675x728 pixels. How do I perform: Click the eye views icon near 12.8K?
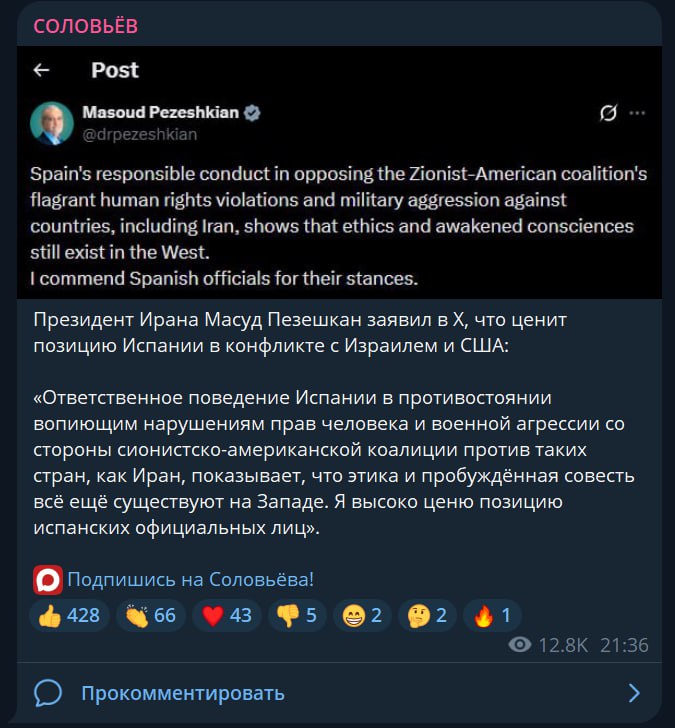pos(519,645)
